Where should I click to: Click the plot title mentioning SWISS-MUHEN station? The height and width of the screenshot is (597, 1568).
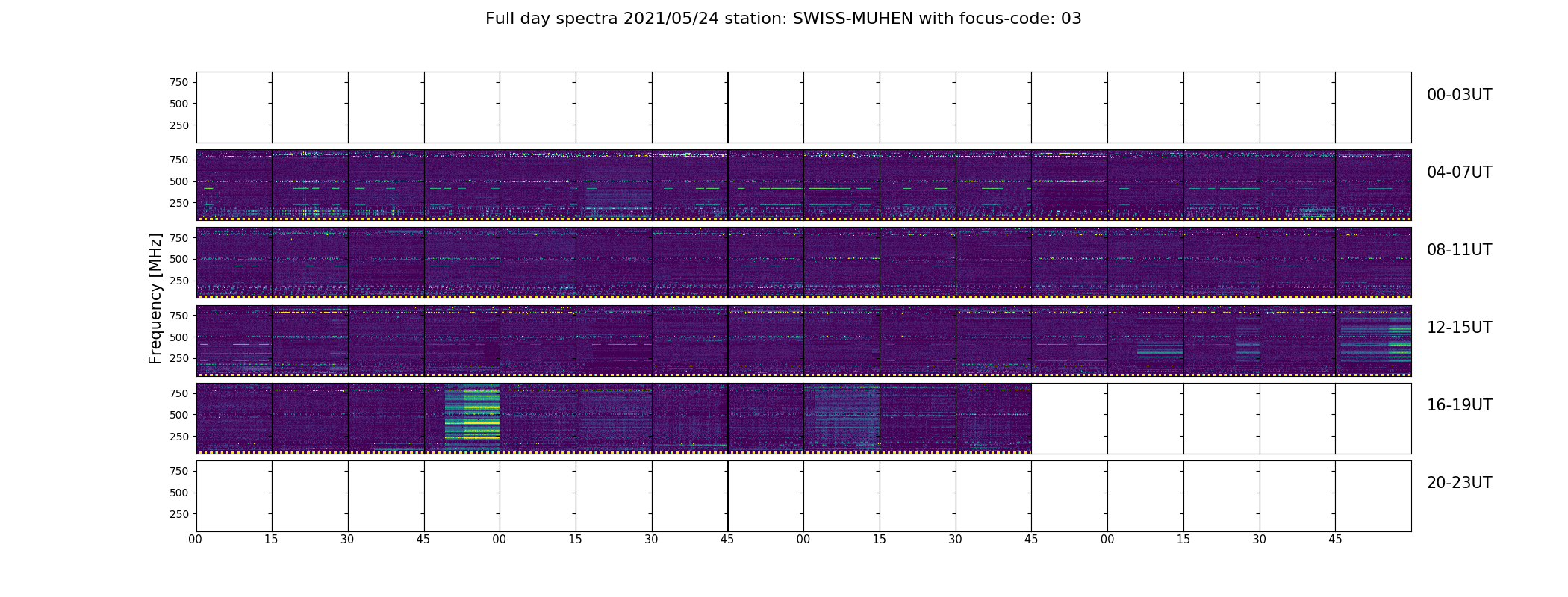click(783, 19)
